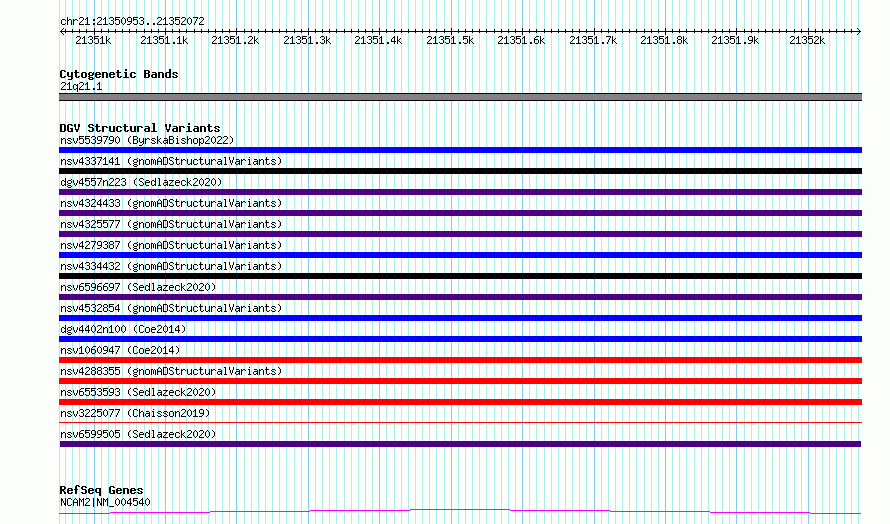Image resolution: width=890 pixels, height=524 pixels.
Task: Click the 21351.2k ruler tick
Action: tap(235, 40)
